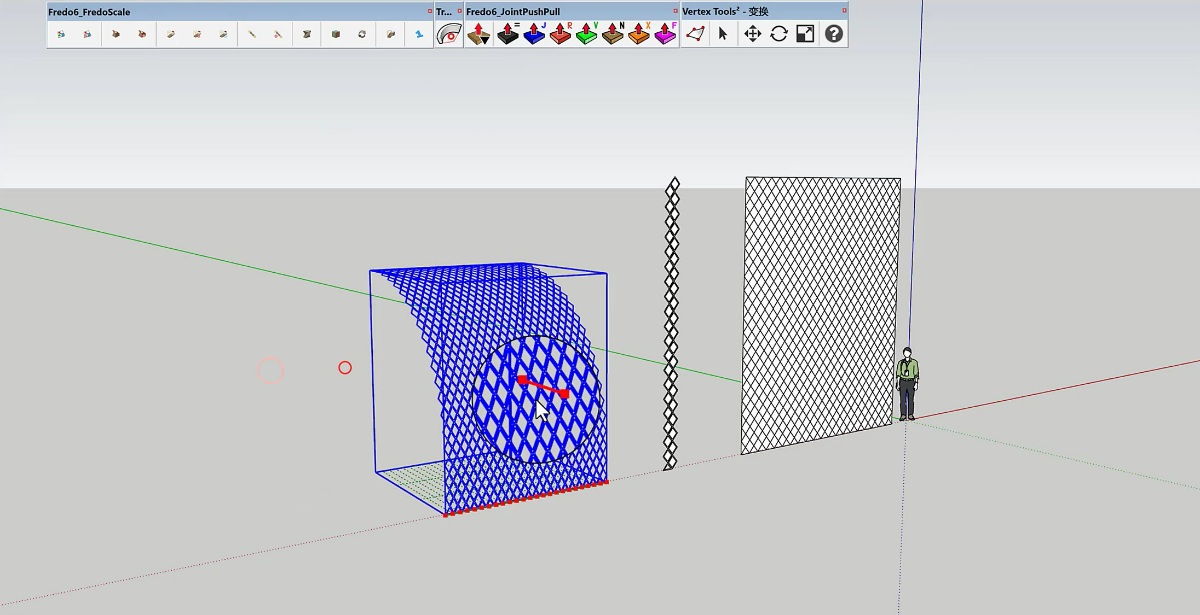Close the Fredo6_FredoScale toolbar

[x=430, y=11]
